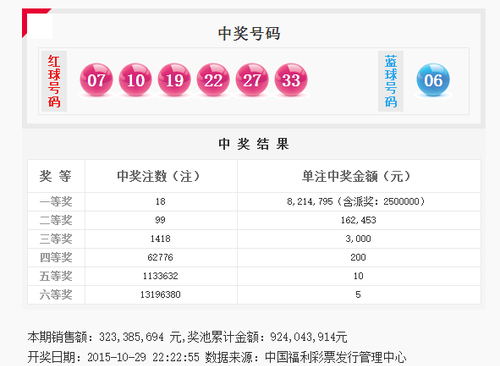Click the red ball numbered 10
Viewport: 500px width, 366px height.
135,80
